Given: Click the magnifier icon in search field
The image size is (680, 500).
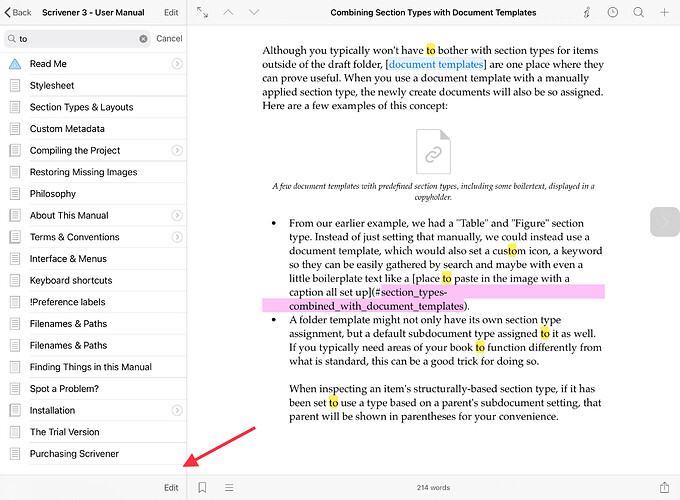Looking at the screenshot, I should tap(12, 39).
